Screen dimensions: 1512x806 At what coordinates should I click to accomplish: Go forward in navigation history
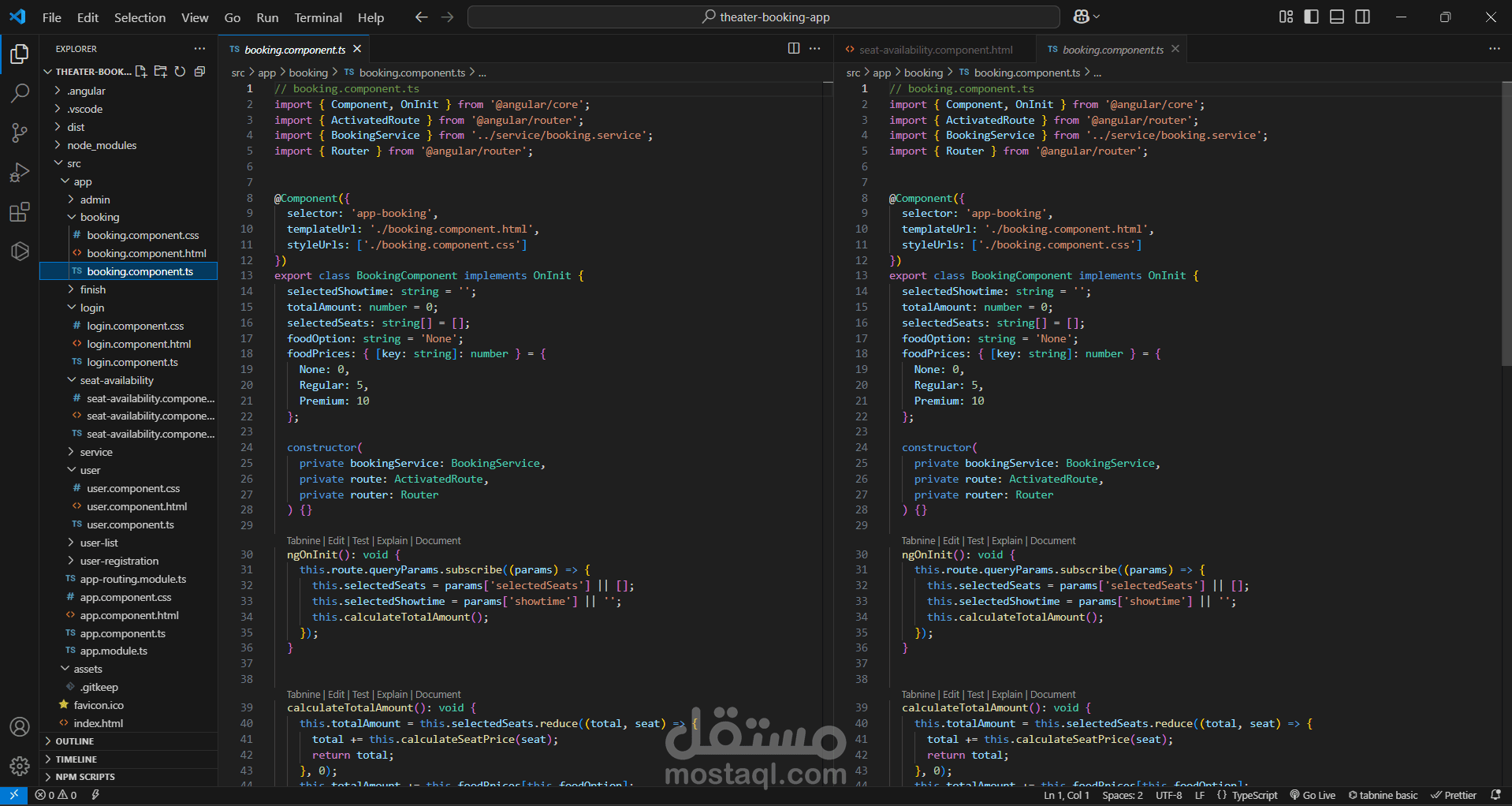[x=447, y=17]
